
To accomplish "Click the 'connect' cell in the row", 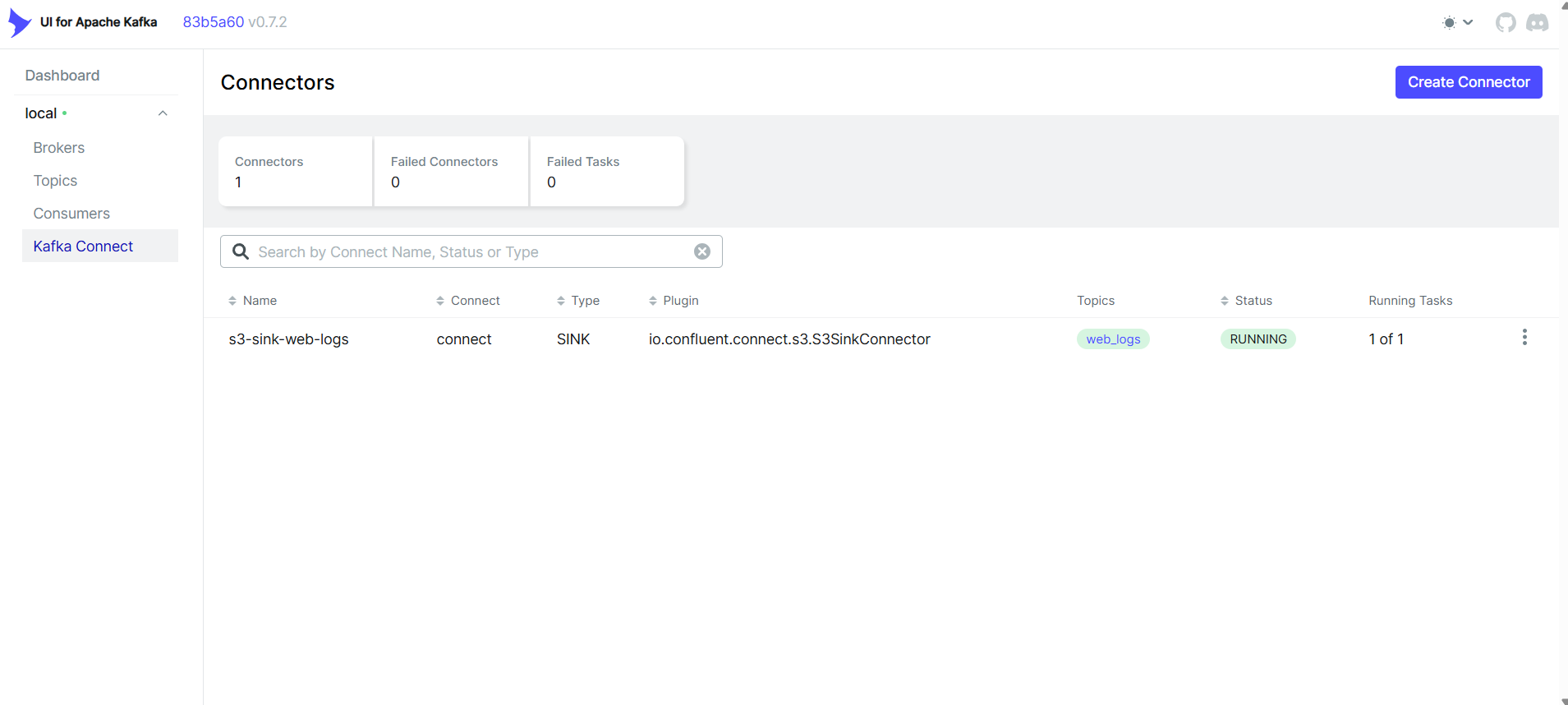I will [464, 339].
